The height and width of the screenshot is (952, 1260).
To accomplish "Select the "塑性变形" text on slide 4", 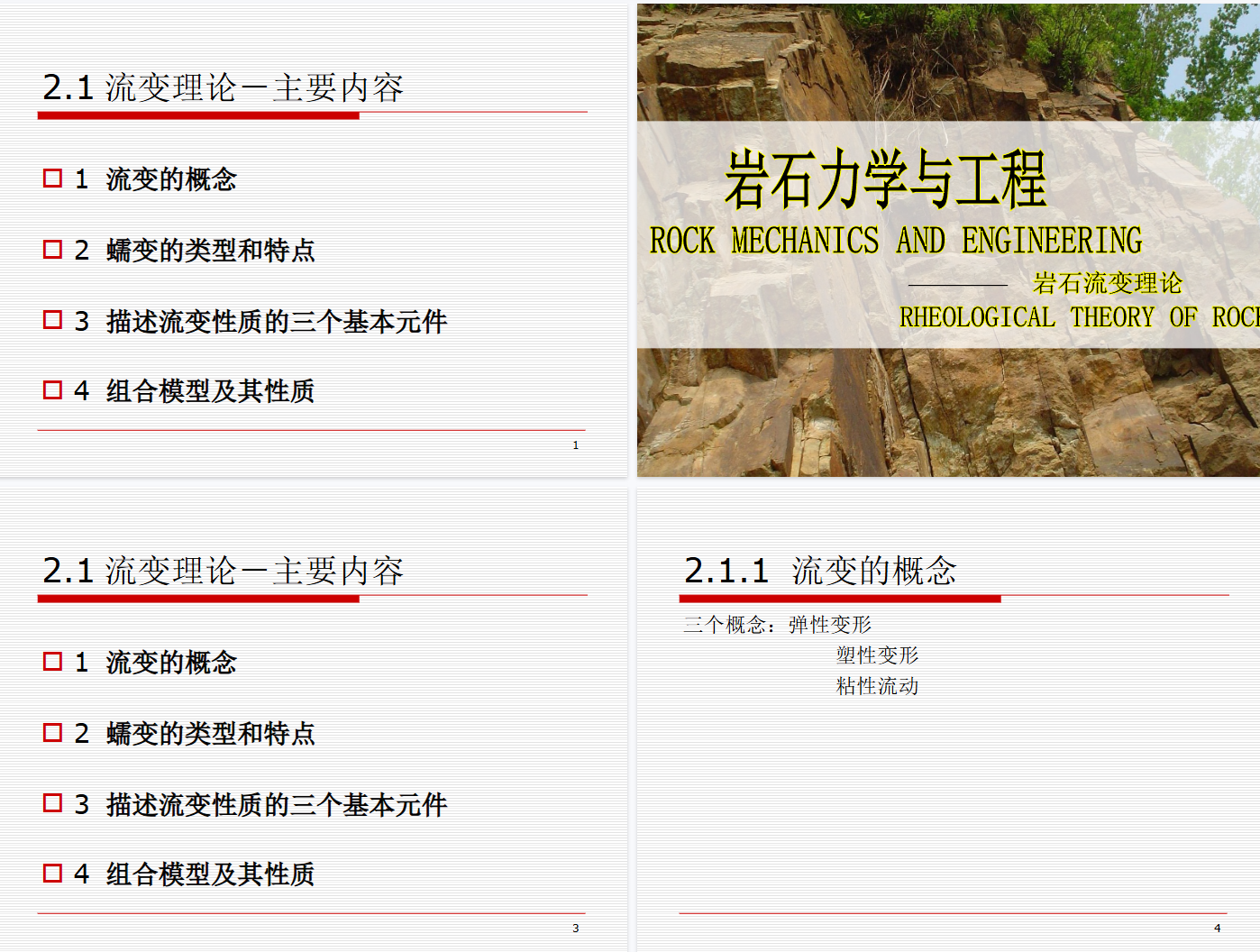I will pyautogui.click(x=877, y=655).
